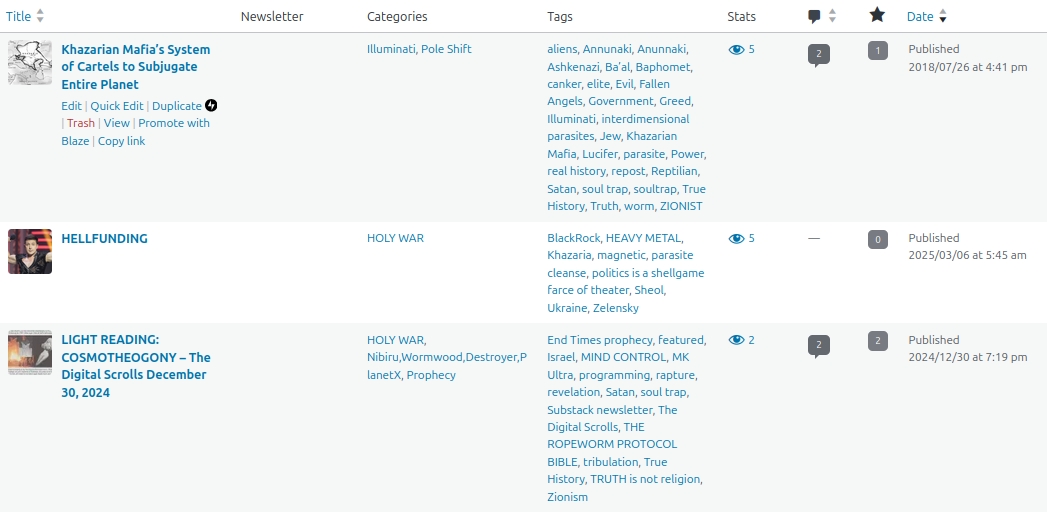This screenshot has height=514, width=1047.
Task: Open Quick Edit for Khazarian Mafia post
Action: tap(117, 106)
